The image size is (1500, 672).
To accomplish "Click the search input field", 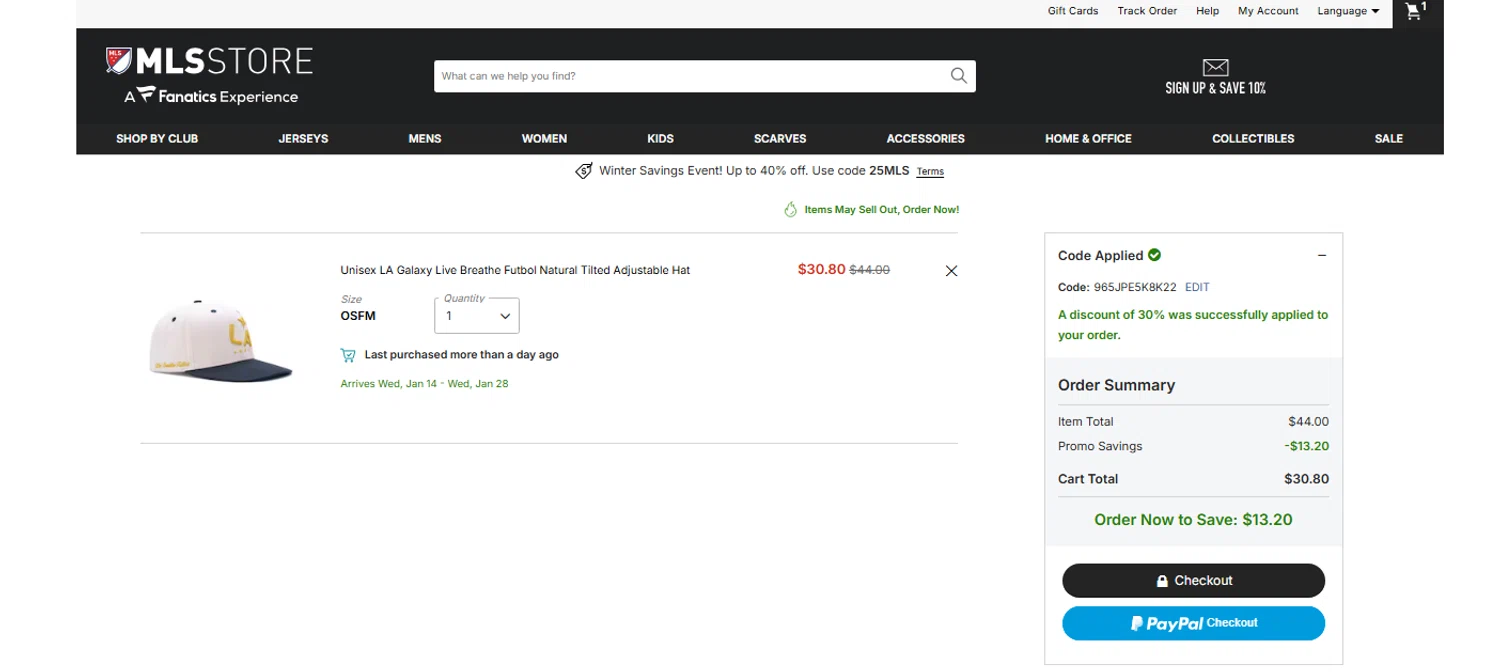I will point(690,76).
